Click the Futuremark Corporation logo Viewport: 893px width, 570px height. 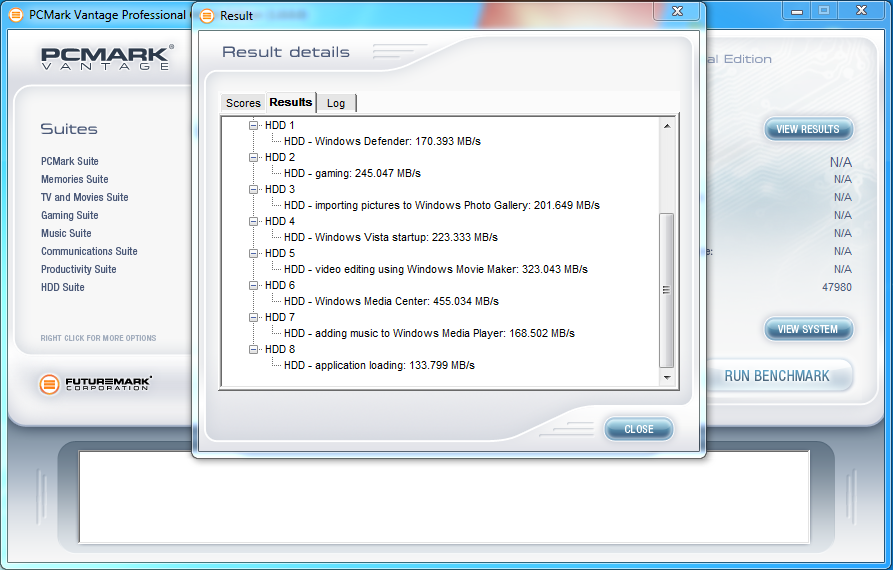pyautogui.click(x=95, y=384)
